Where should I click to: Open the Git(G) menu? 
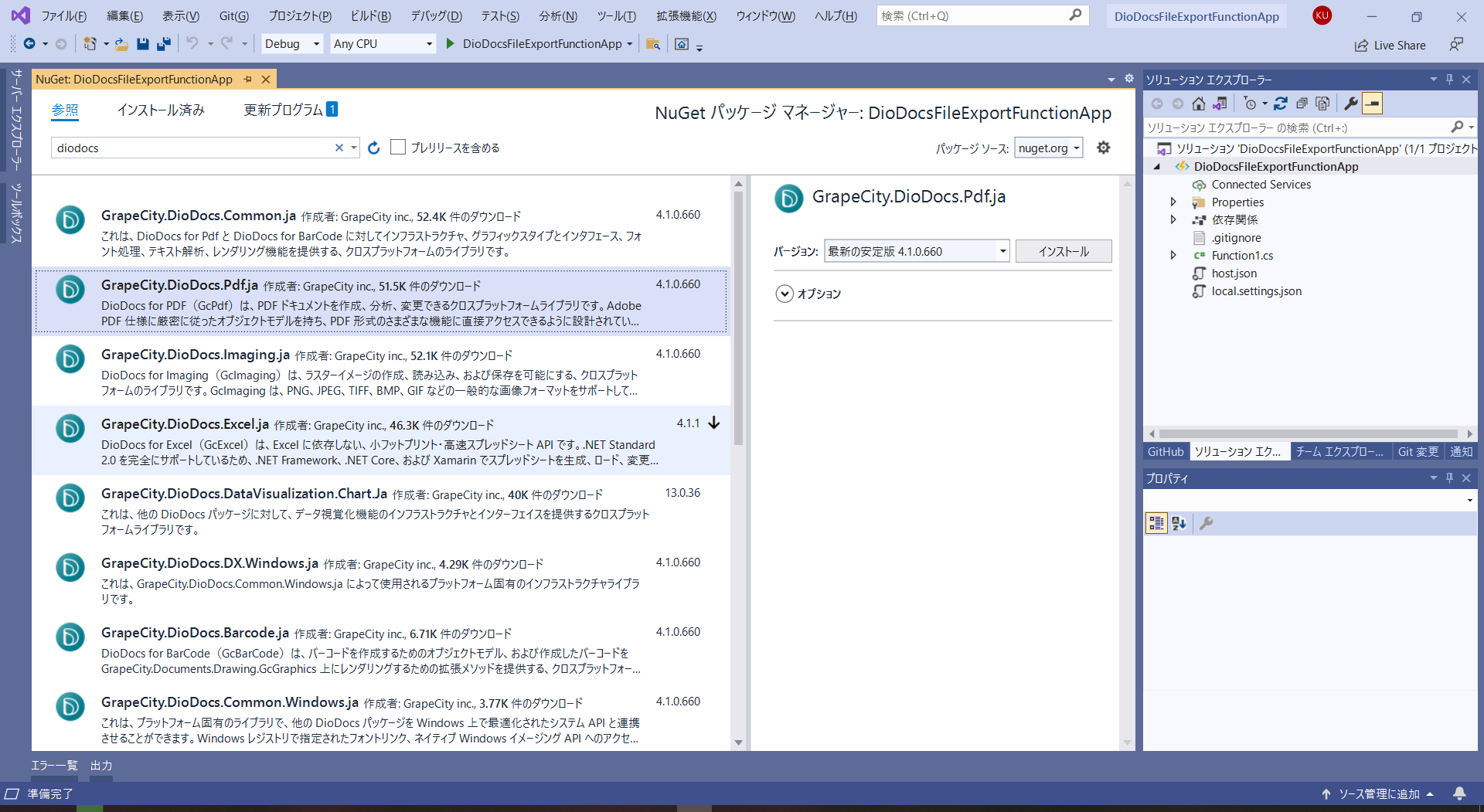[x=234, y=16]
